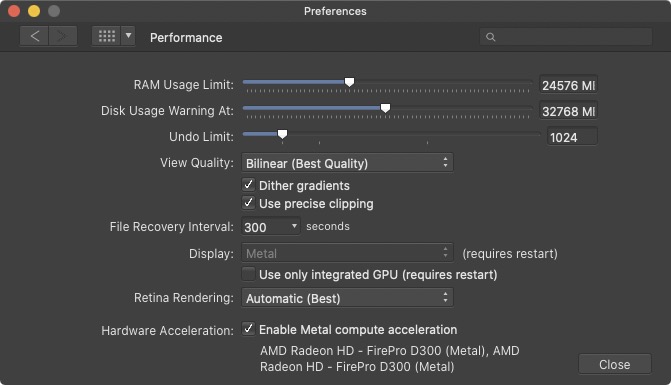Minimize window with yellow button
The width and height of the screenshot is (671, 385).
click(x=34, y=11)
